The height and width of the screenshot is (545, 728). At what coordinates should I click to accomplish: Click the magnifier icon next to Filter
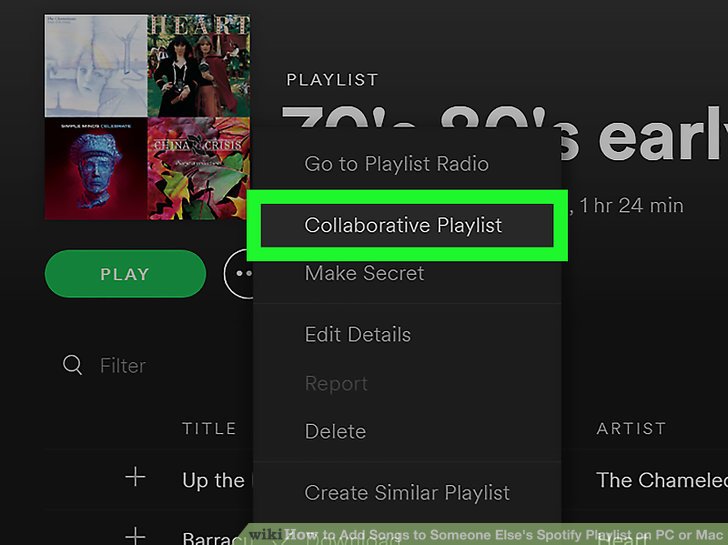[72, 366]
